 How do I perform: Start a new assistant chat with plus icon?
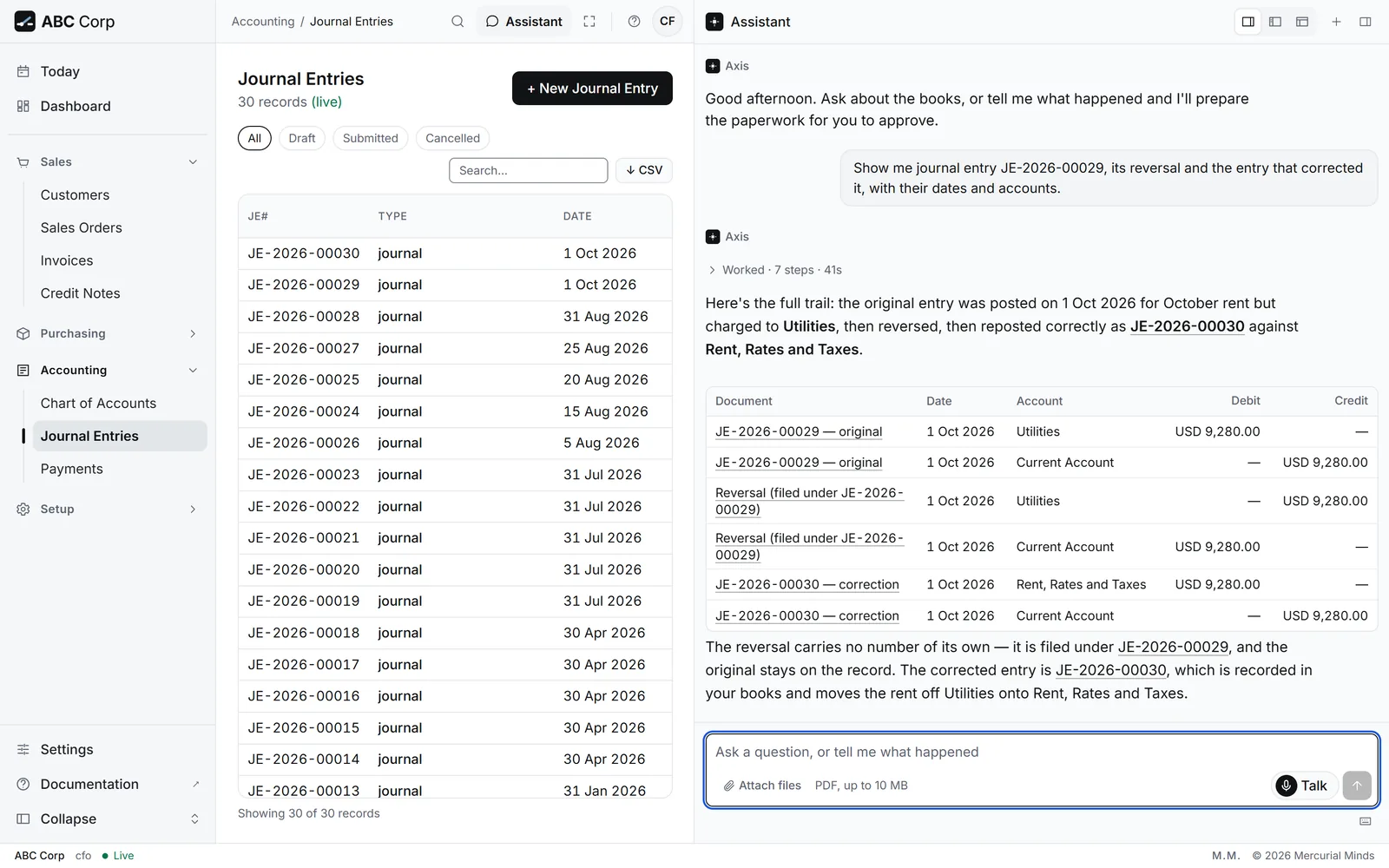[1336, 22]
